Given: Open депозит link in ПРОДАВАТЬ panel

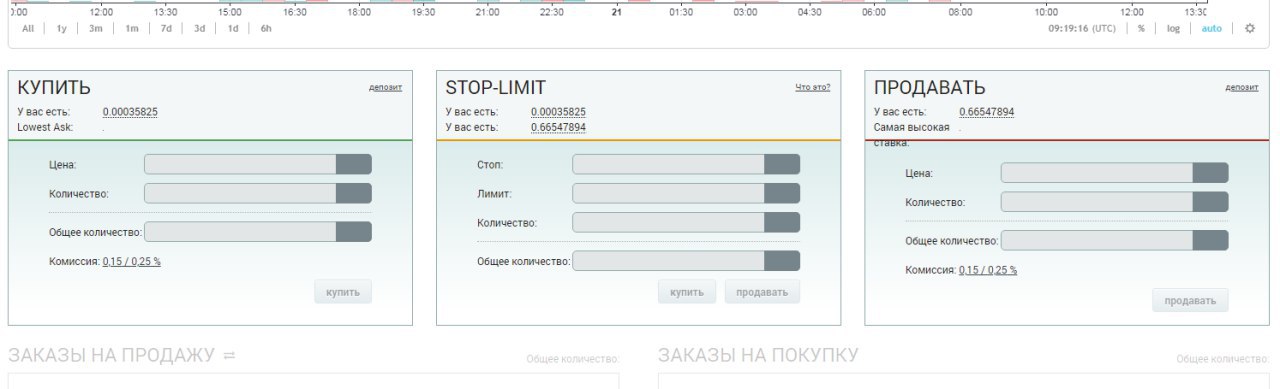Looking at the screenshot, I should (1242, 88).
